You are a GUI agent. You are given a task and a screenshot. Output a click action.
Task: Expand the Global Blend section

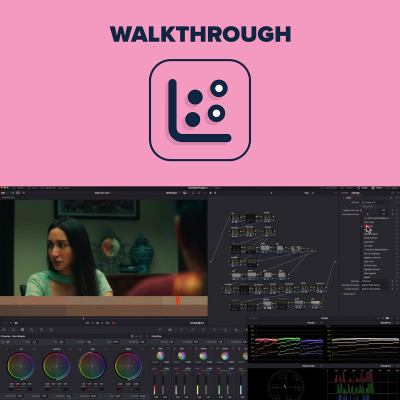click(x=348, y=294)
